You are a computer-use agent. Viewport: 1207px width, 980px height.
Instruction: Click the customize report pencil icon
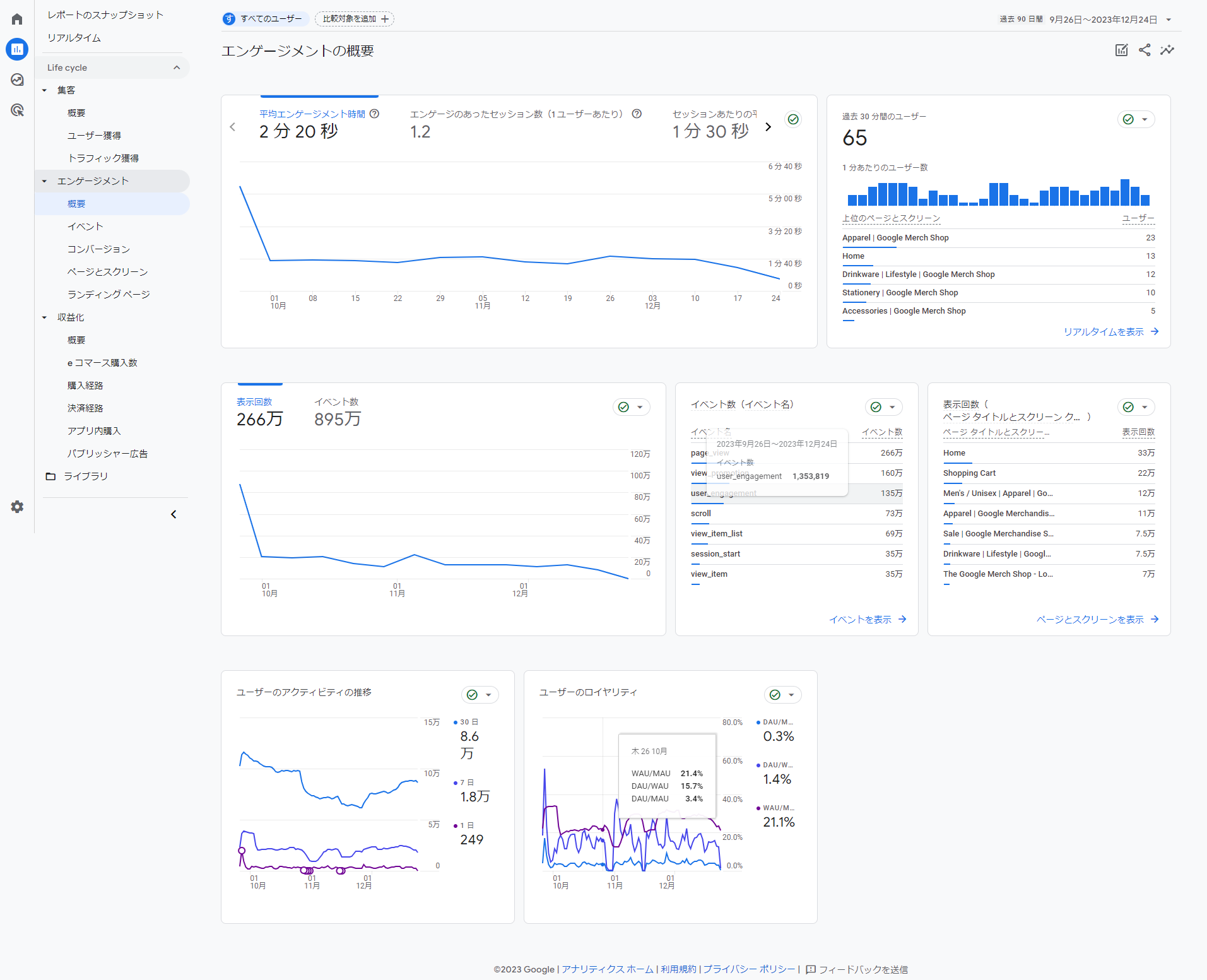[1121, 50]
